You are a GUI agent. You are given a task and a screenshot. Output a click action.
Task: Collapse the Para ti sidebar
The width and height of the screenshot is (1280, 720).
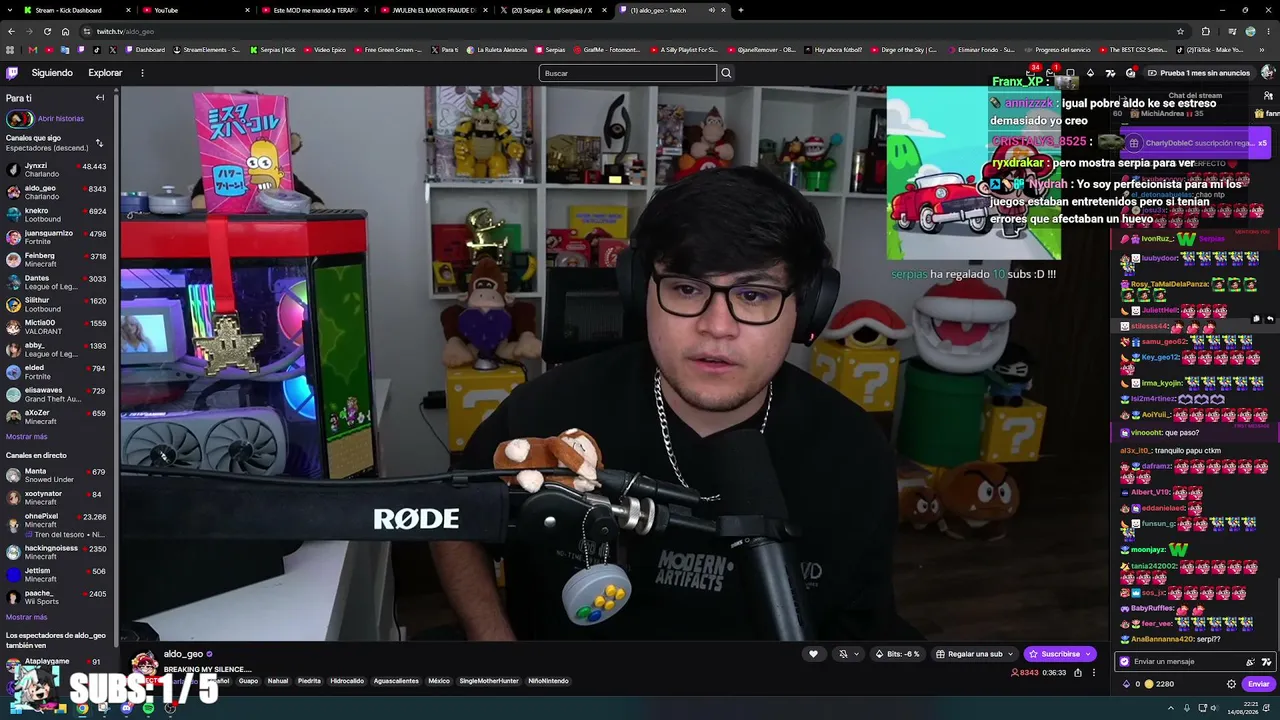pos(100,98)
